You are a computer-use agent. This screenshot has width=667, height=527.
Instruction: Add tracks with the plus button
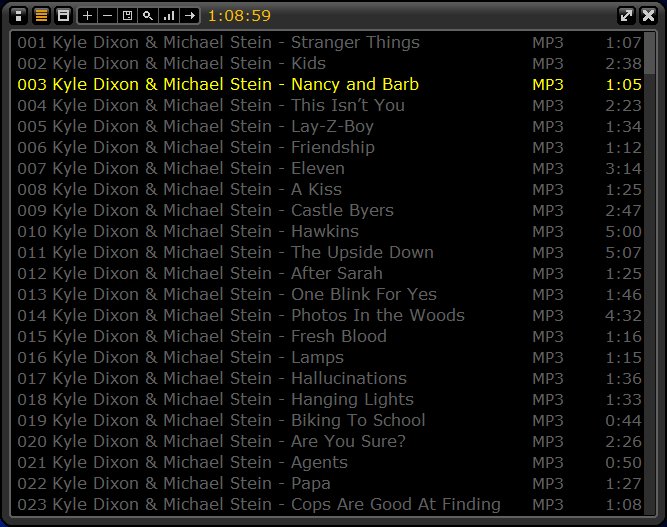point(87,16)
